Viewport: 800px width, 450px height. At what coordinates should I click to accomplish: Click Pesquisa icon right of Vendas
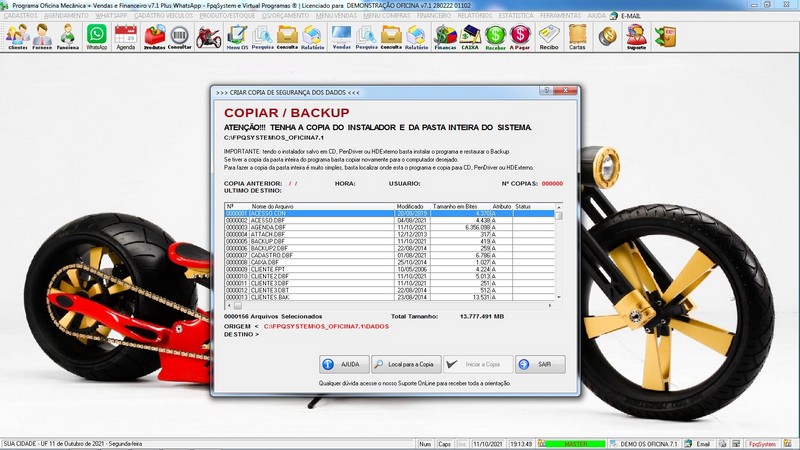tap(366, 37)
